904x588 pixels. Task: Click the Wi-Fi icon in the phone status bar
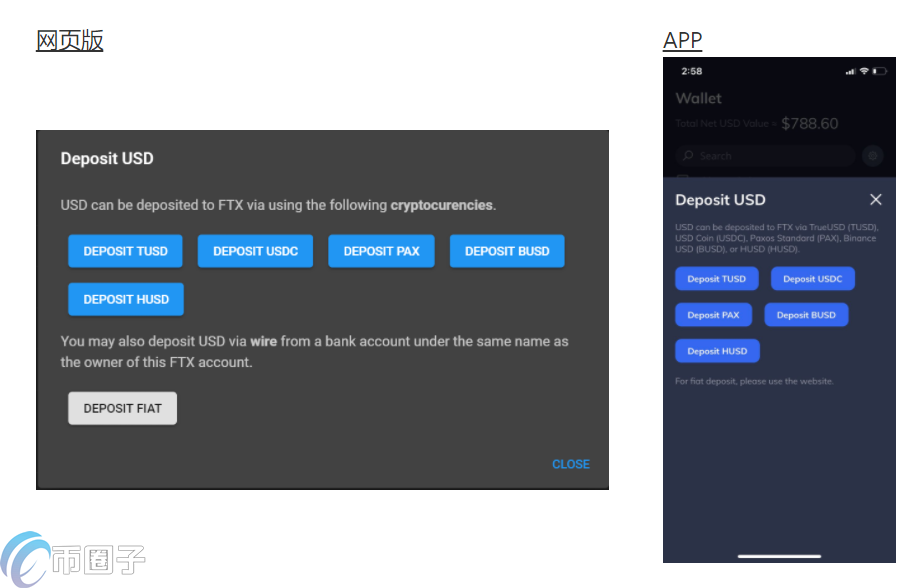coord(864,71)
